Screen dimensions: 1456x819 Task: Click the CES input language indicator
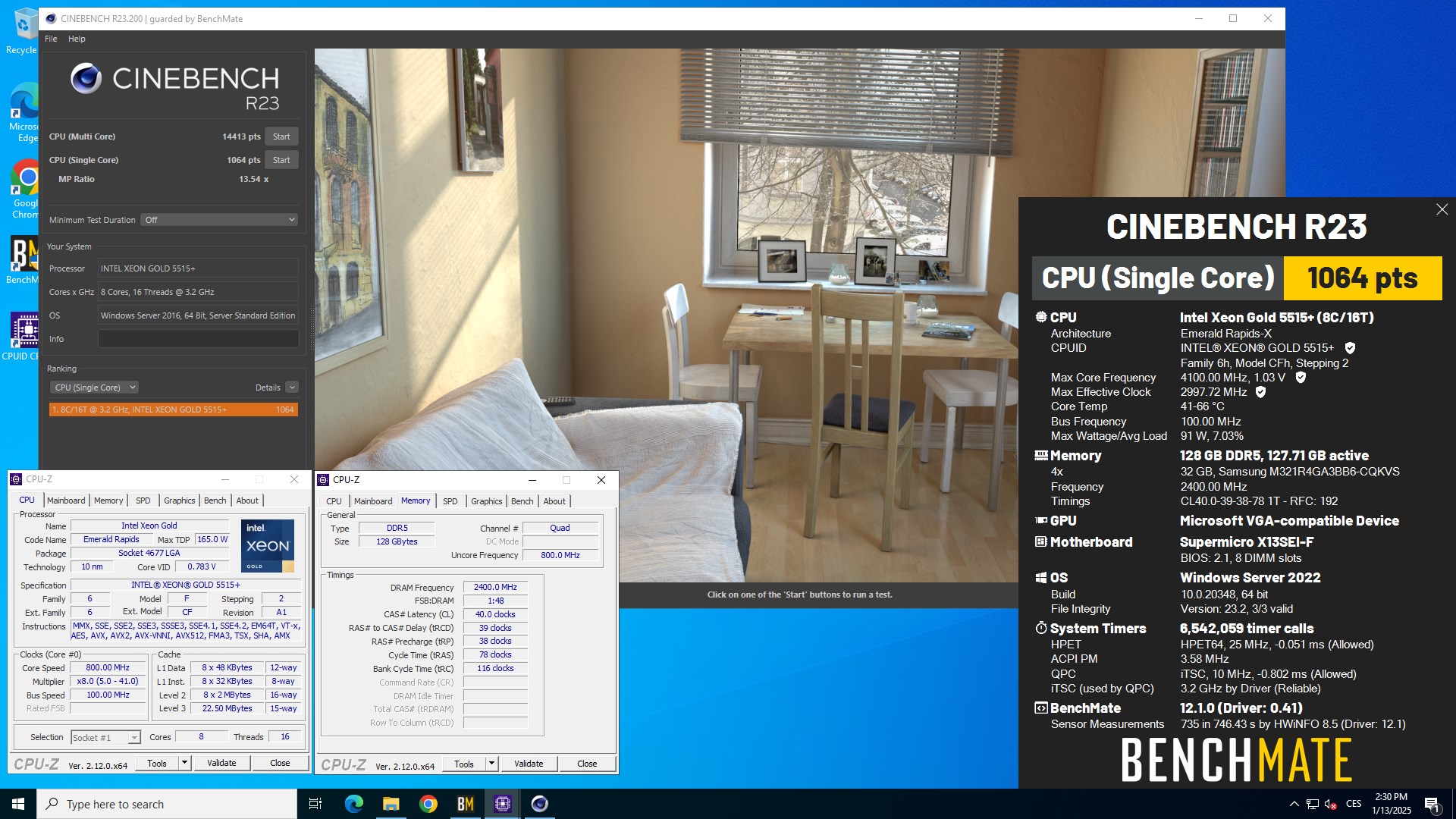pyautogui.click(x=1354, y=804)
